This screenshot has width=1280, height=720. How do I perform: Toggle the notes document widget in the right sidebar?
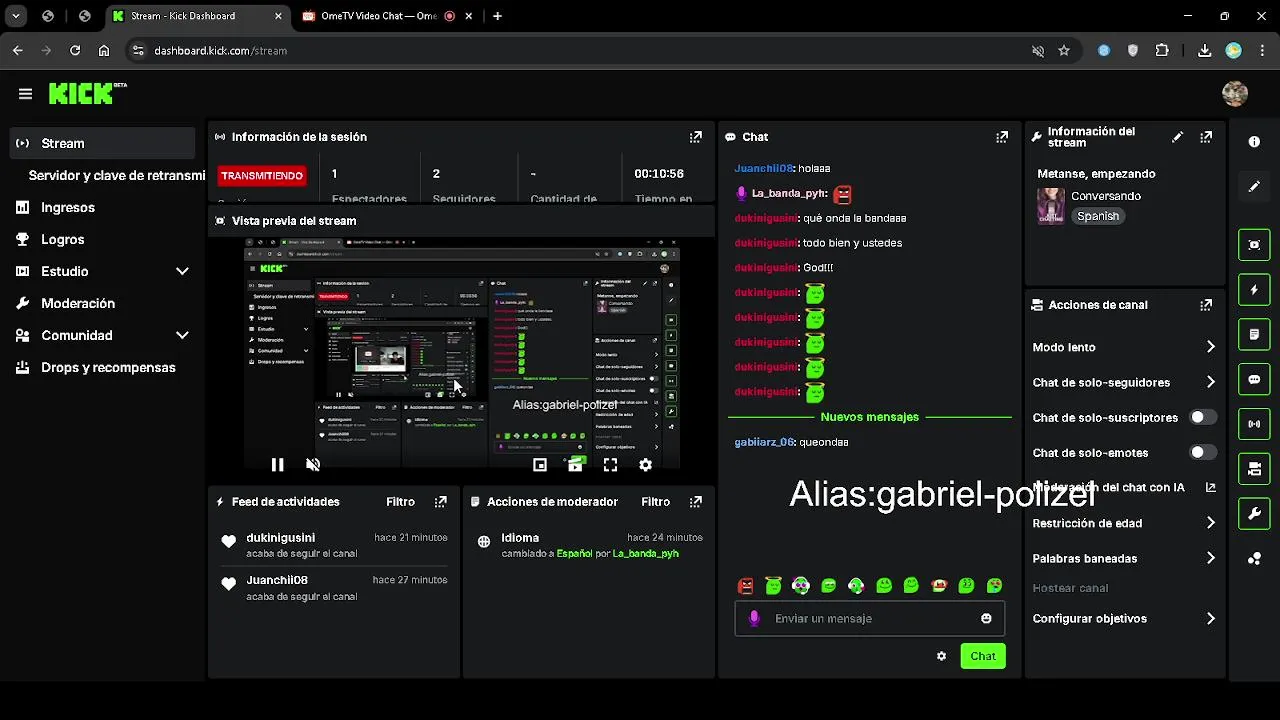[x=1254, y=334]
